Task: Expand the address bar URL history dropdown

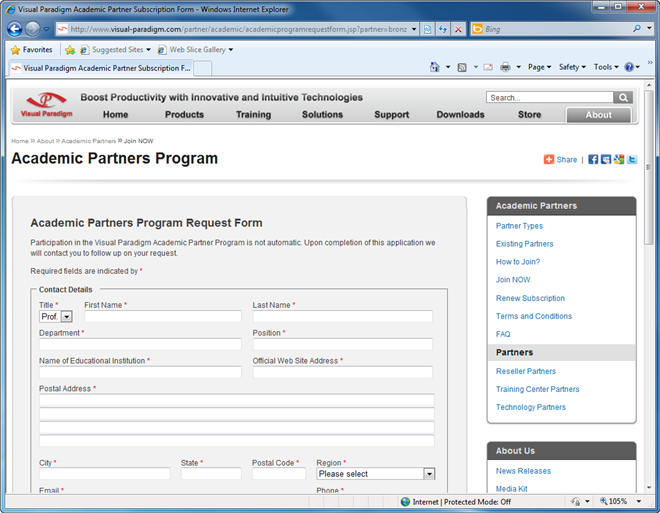Action: (414, 29)
